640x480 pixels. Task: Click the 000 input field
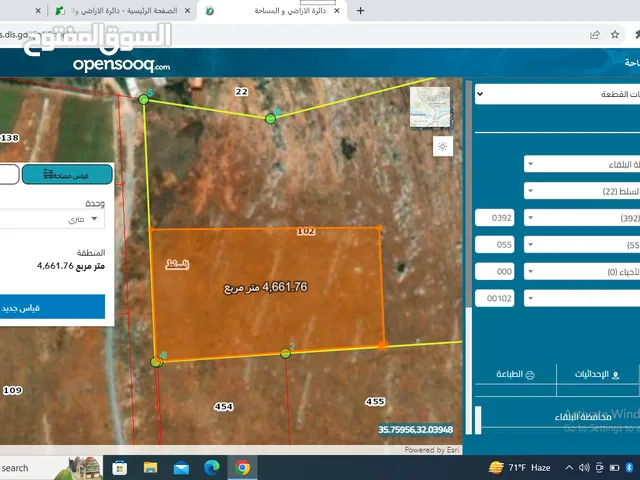[x=495, y=271]
